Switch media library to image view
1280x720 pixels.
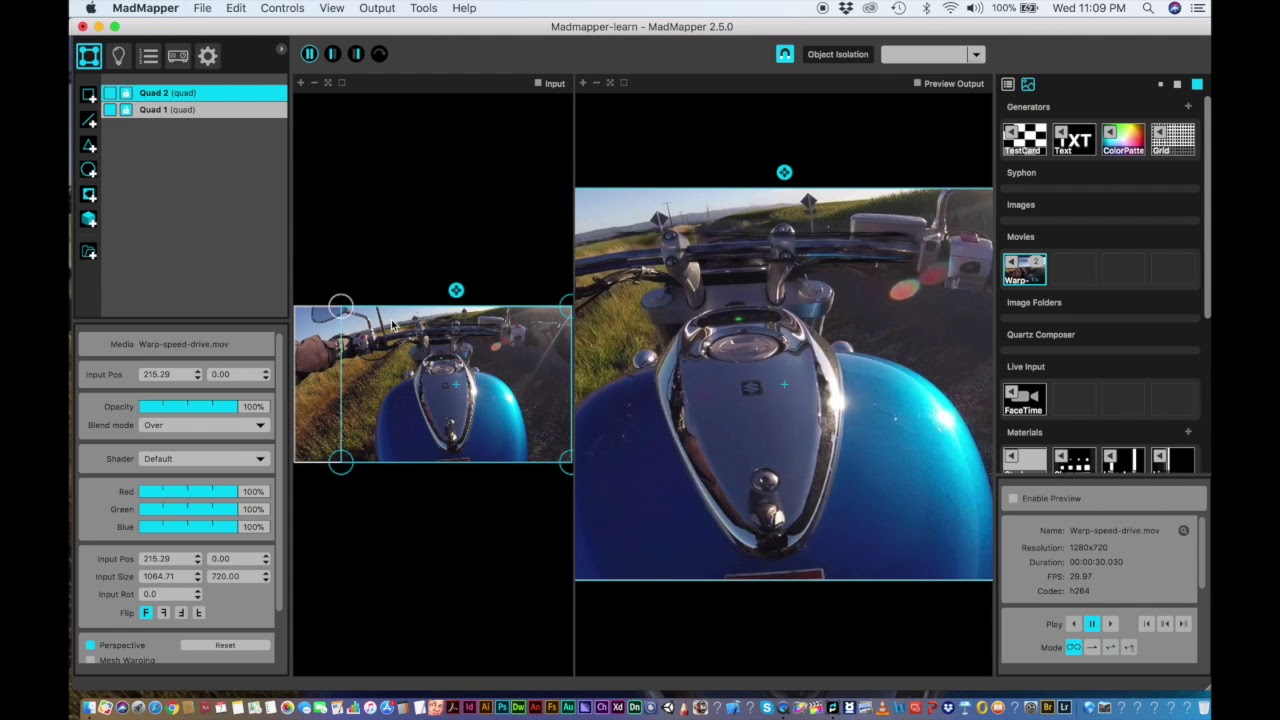[x=1028, y=84]
